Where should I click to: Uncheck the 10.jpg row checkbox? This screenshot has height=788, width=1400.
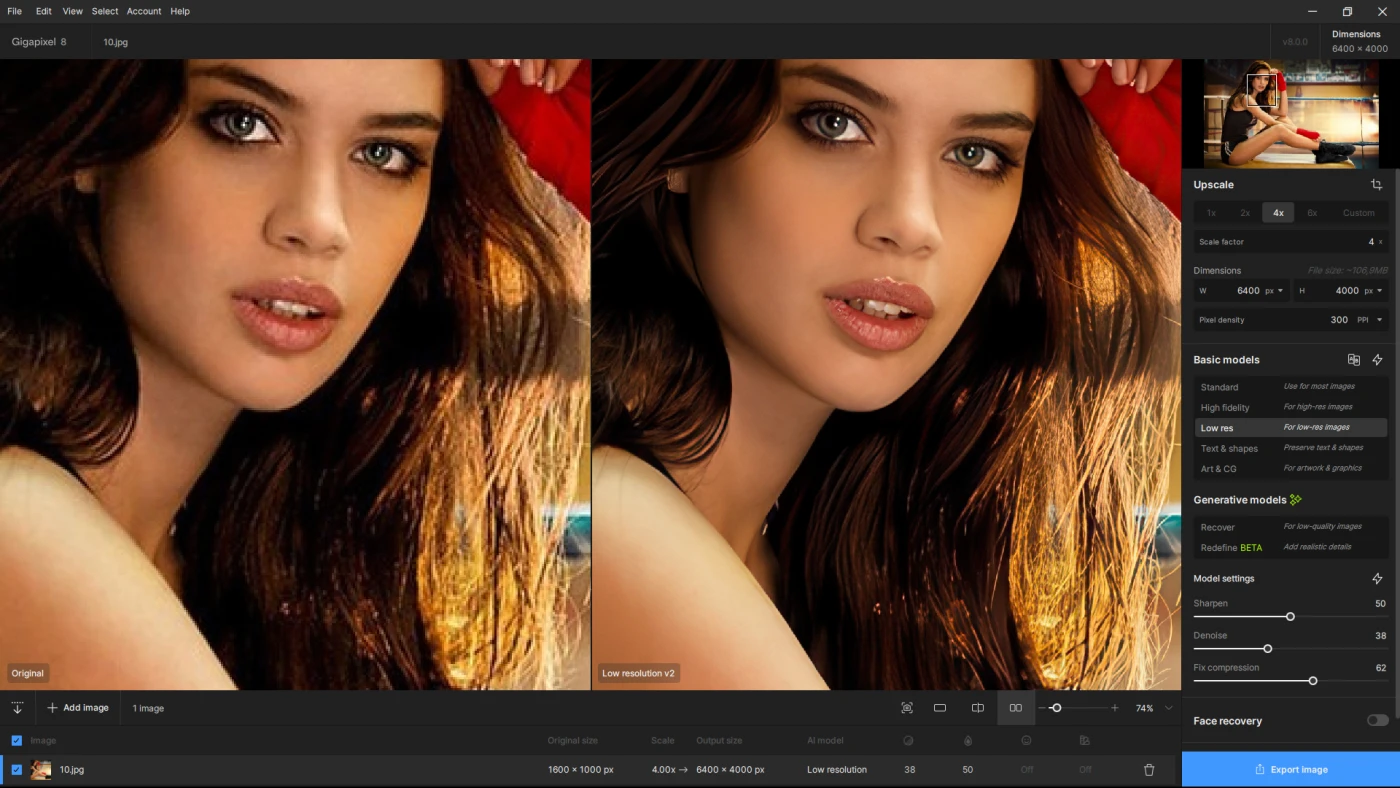(16, 770)
